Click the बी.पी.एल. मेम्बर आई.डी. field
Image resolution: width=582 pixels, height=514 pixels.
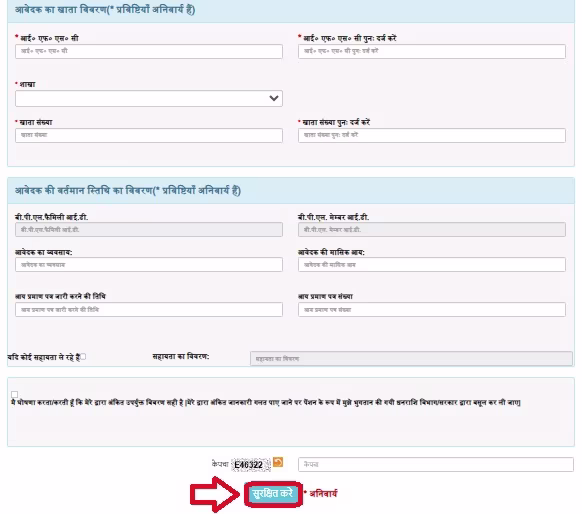[x=432, y=229]
